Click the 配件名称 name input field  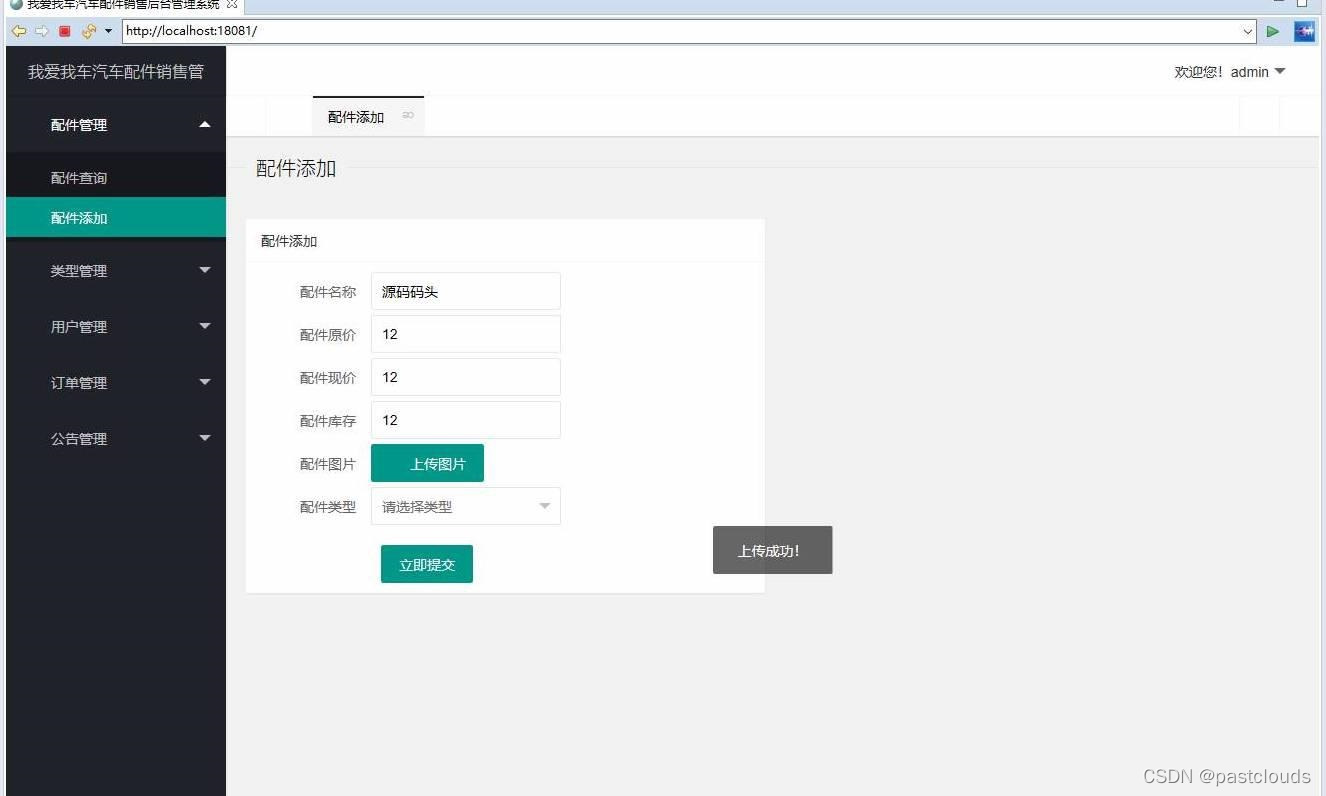(465, 291)
